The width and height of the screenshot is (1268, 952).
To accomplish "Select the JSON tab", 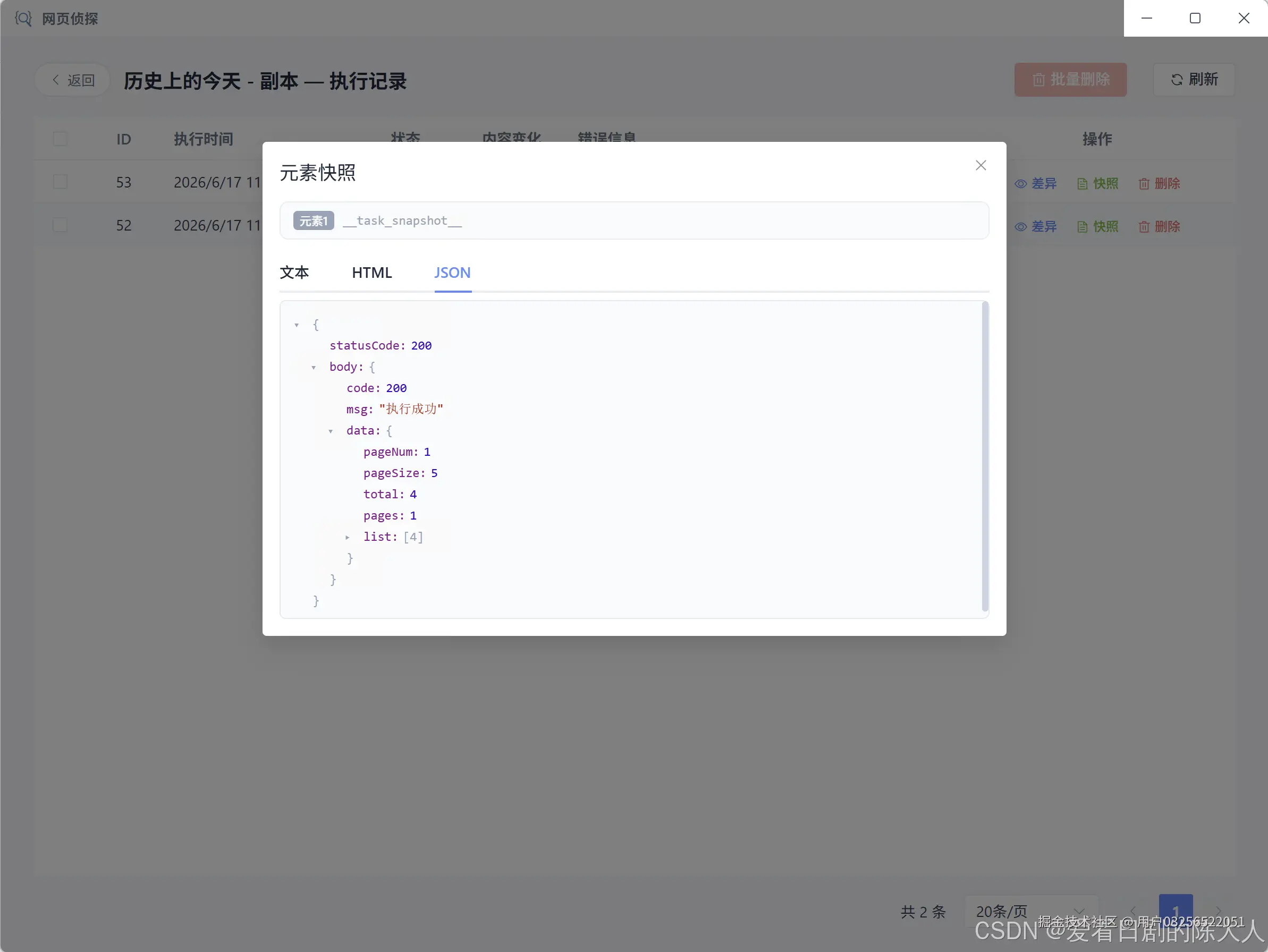I will pyautogui.click(x=452, y=272).
